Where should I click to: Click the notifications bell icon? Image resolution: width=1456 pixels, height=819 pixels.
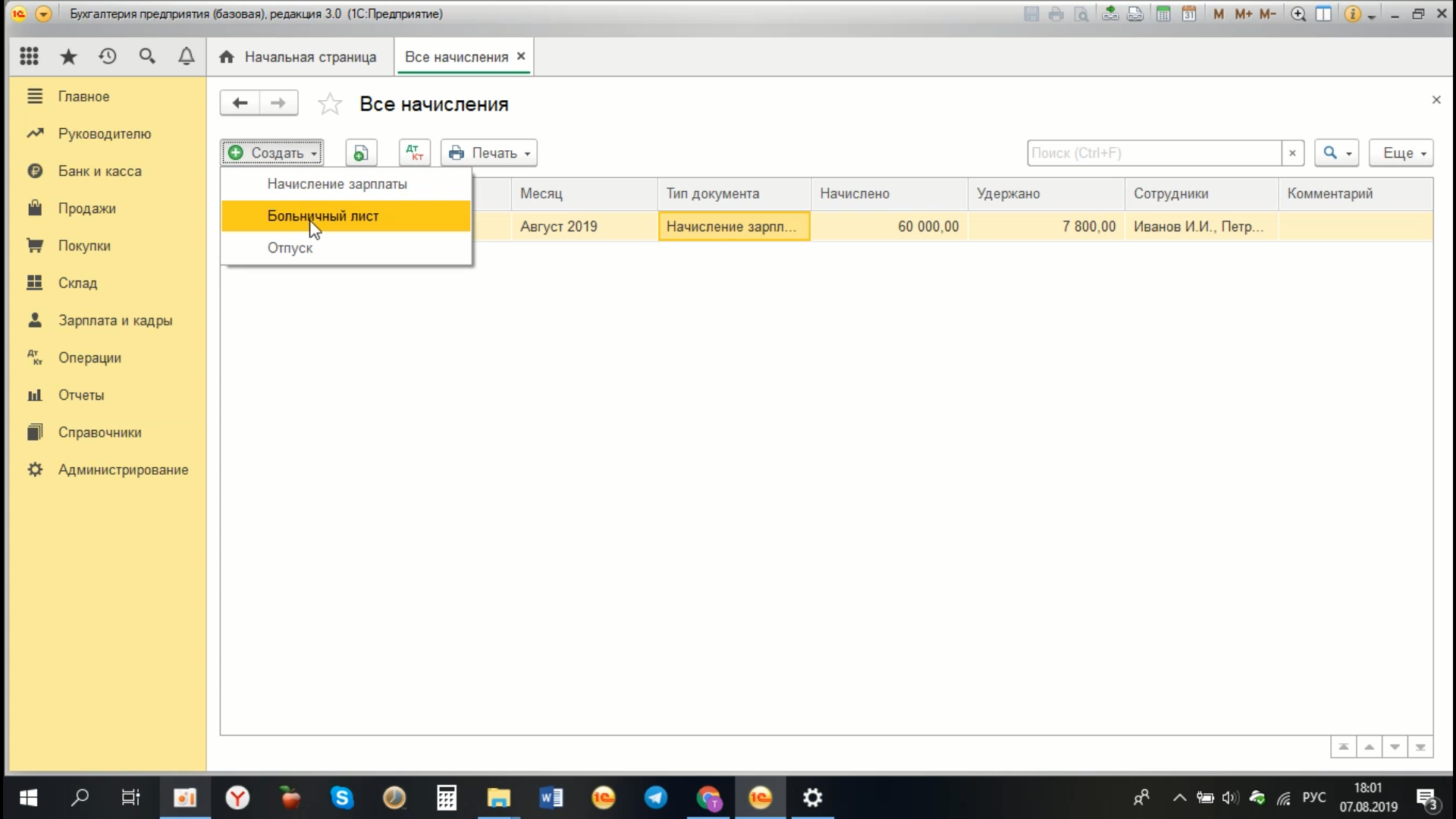[186, 56]
